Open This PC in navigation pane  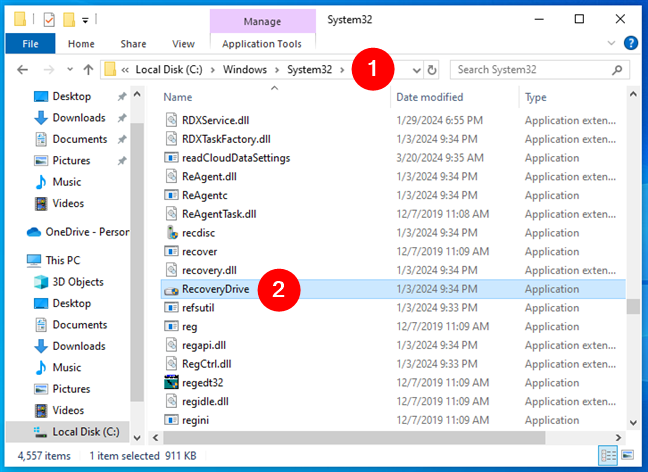pos(53,260)
